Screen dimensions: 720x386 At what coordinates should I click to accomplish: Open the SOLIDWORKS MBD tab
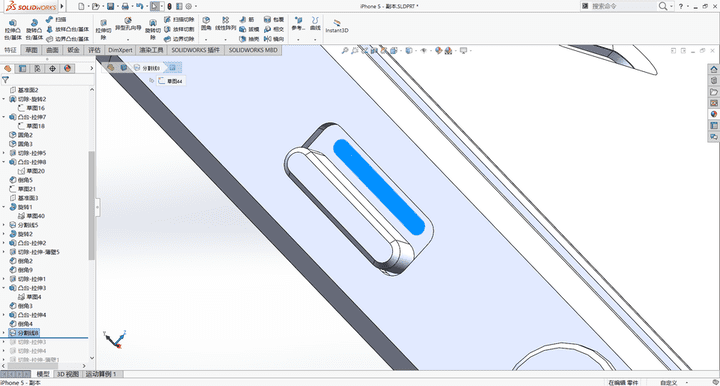[253, 50]
